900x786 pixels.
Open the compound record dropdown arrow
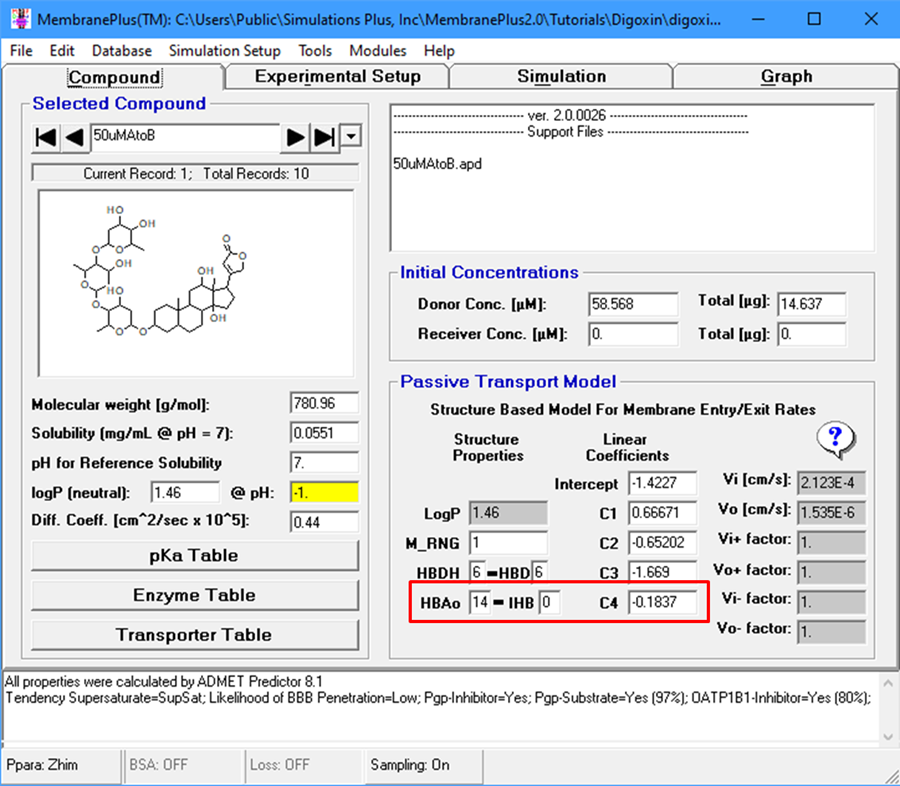click(x=351, y=137)
